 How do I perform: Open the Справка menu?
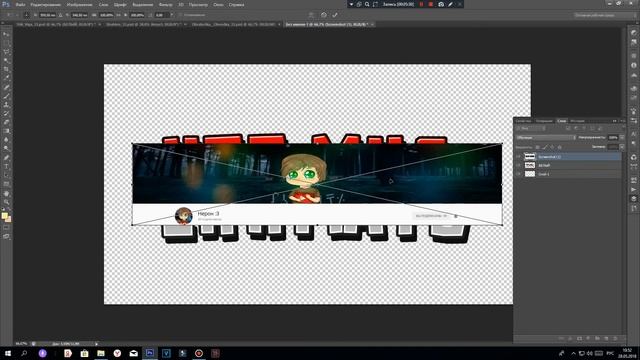pyautogui.click(x=236, y=4)
